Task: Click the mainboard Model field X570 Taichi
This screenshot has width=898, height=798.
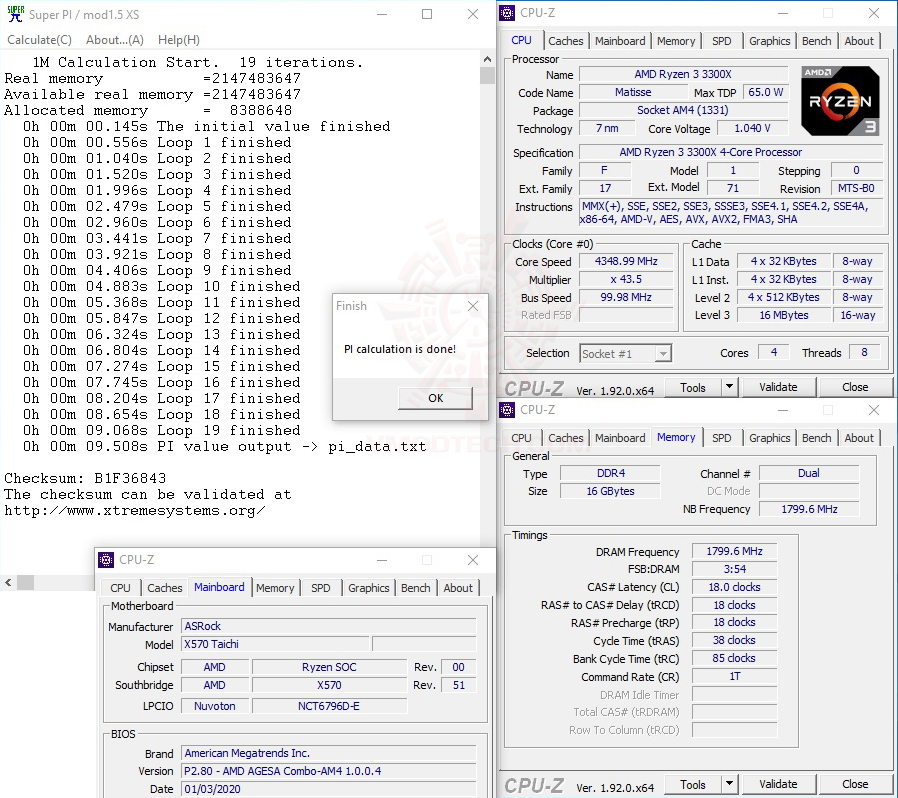Action: [275, 644]
